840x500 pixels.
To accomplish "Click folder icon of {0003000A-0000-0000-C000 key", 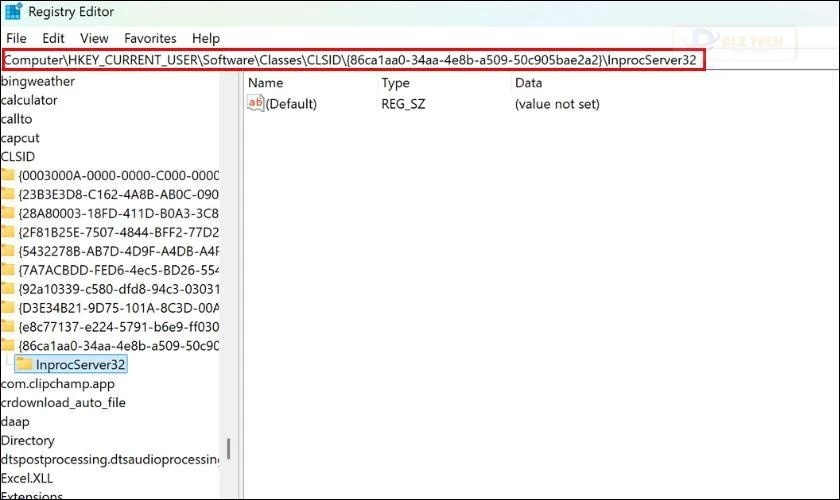I will 8,175.
